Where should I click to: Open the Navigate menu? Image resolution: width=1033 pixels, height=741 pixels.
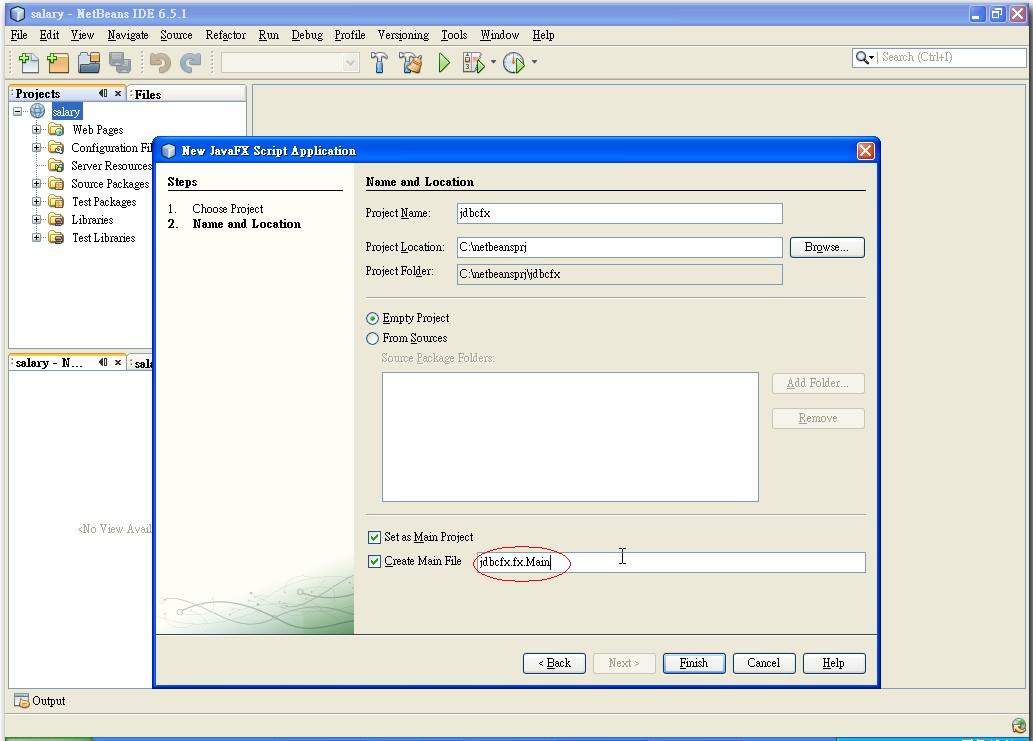click(x=128, y=35)
